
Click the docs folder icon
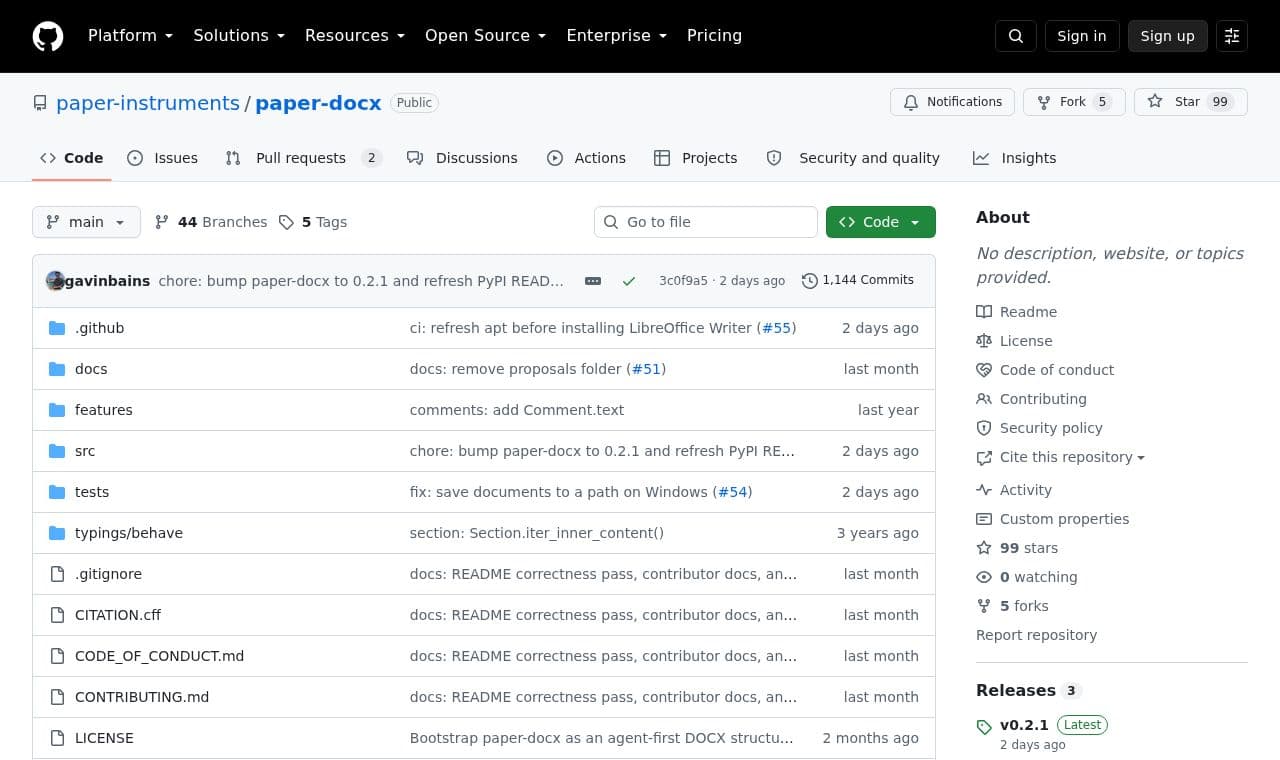click(x=57, y=369)
